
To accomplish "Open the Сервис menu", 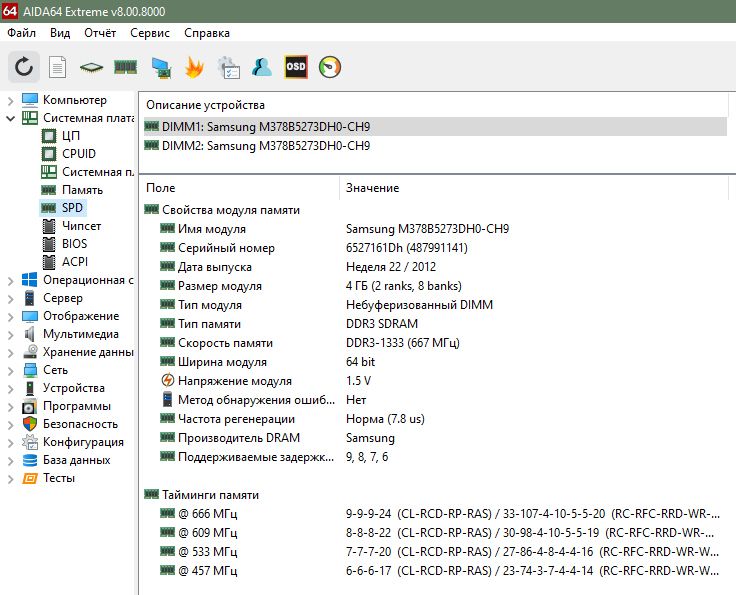I will point(150,33).
